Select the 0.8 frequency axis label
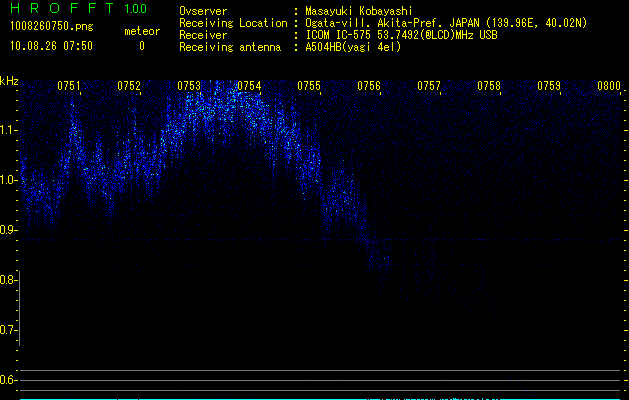The image size is (629, 400). tap(9, 280)
